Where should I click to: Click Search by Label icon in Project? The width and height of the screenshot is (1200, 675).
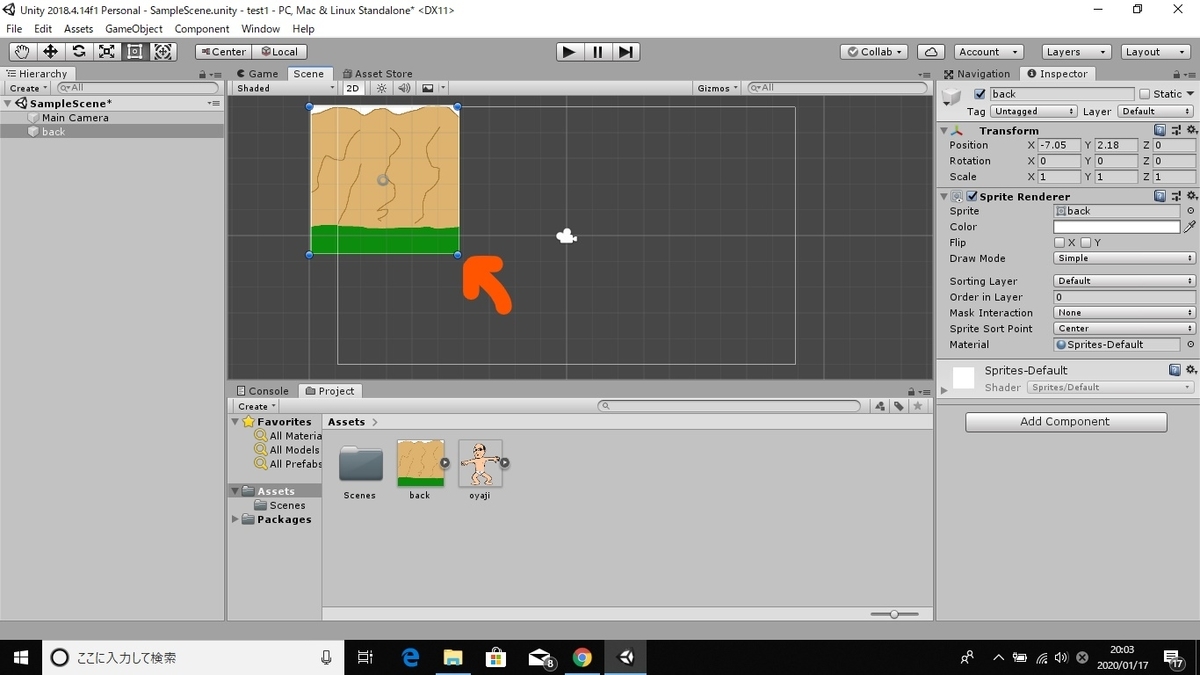pos(899,406)
